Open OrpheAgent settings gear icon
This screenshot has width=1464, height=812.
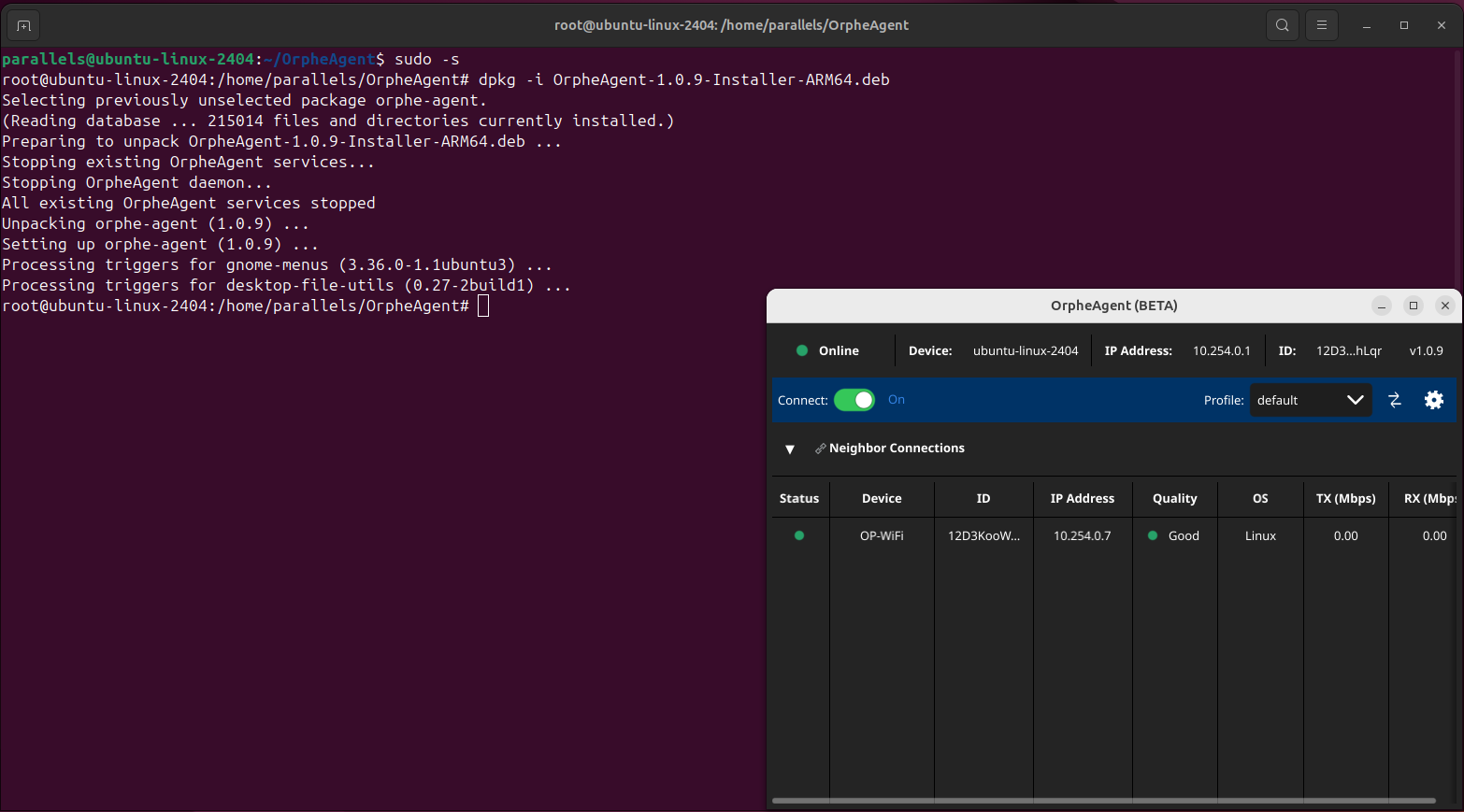tap(1433, 400)
